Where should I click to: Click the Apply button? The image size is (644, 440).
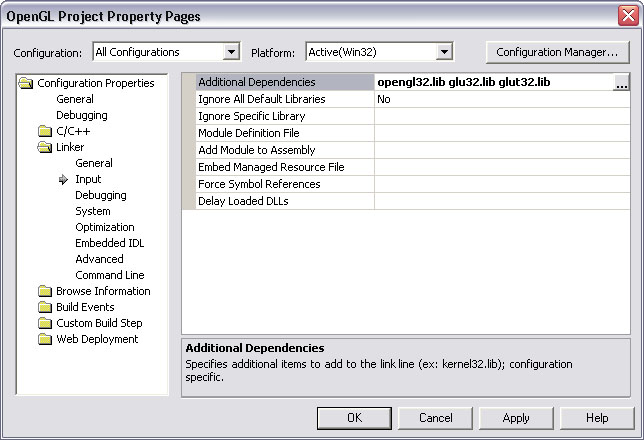click(x=516, y=418)
